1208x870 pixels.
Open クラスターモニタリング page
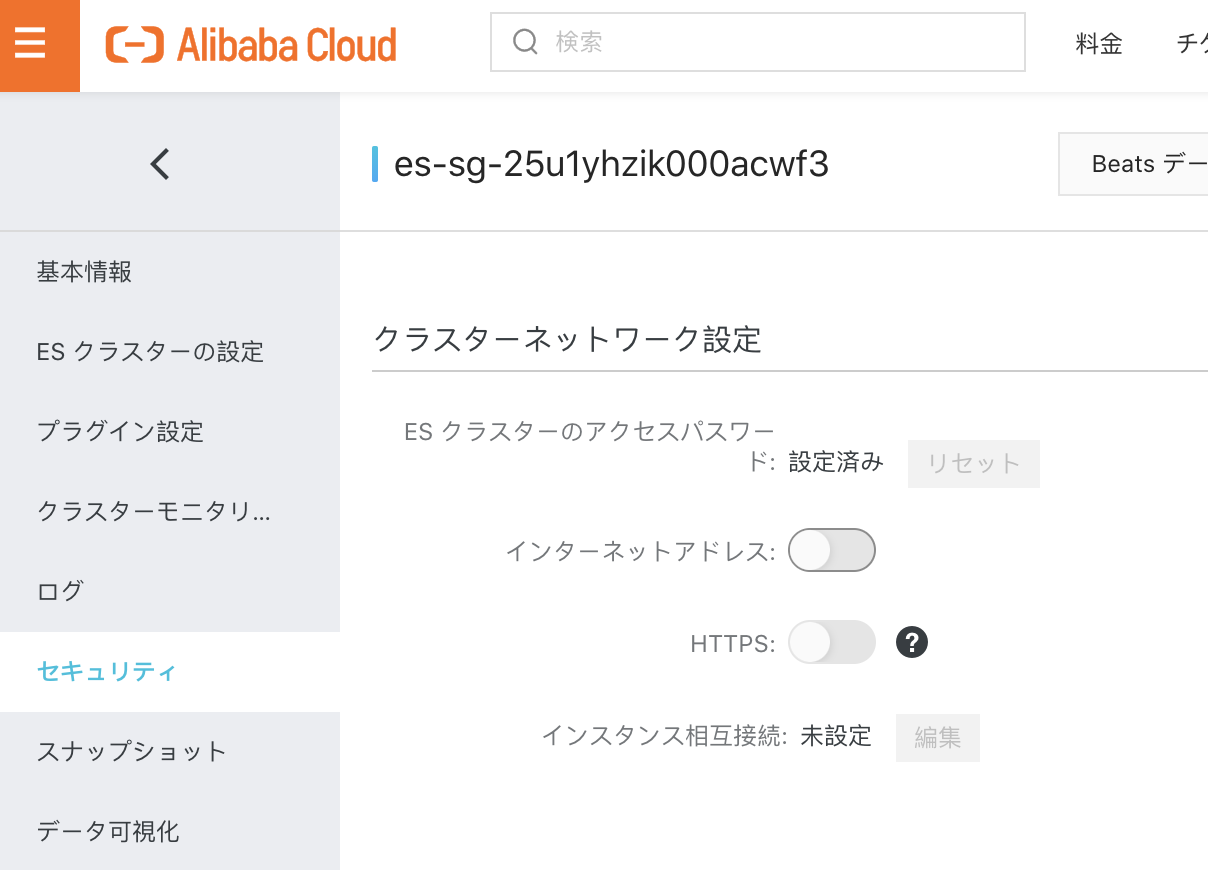[x=153, y=511]
